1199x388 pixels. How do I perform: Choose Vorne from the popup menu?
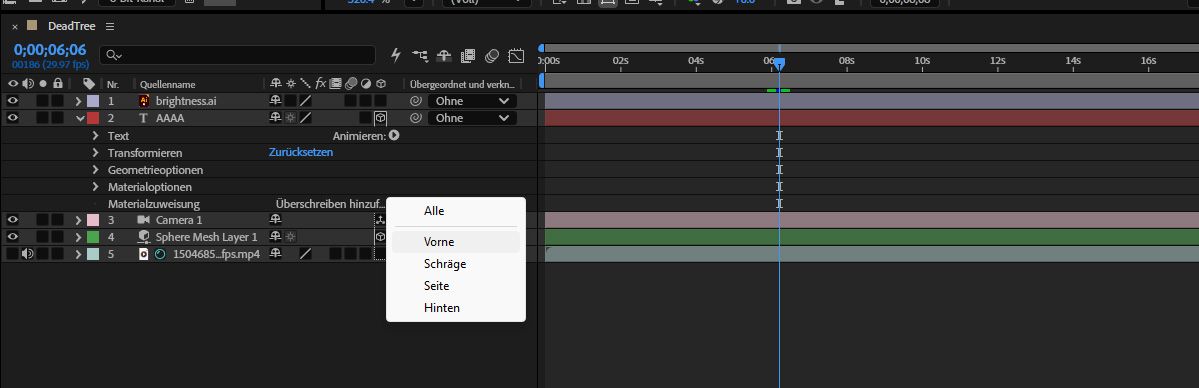[x=456, y=241]
